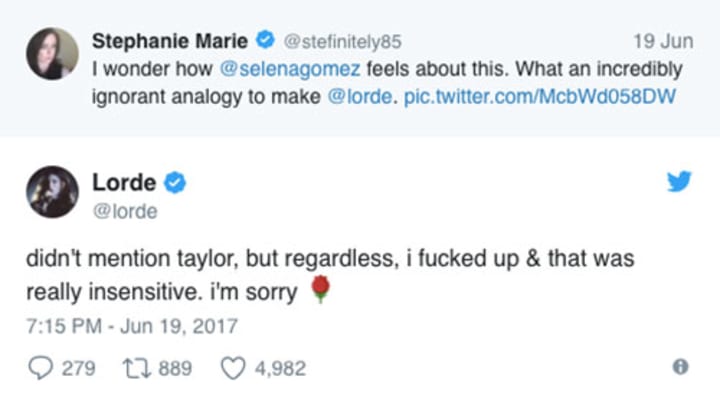Click the Twitter bird logo
720x400 pixels.
pyautogui.click(x=679, y=181)
